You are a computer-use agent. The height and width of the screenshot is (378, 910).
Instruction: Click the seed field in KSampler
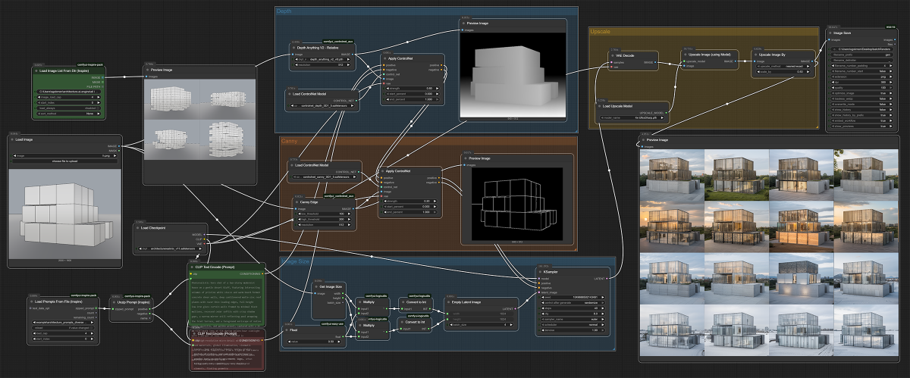(x=572, y=297)
